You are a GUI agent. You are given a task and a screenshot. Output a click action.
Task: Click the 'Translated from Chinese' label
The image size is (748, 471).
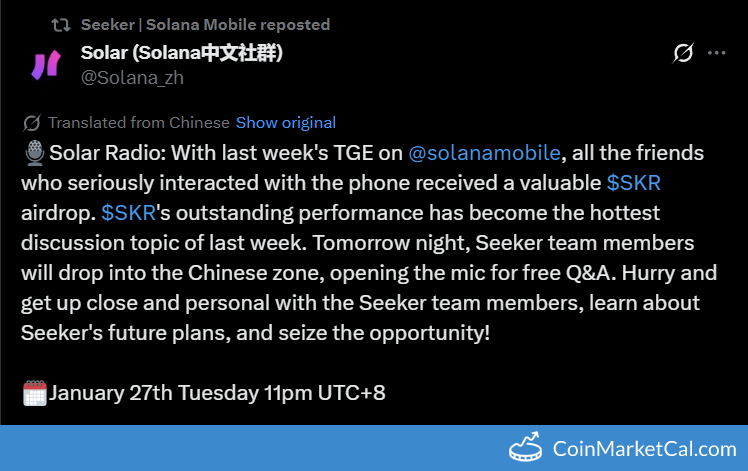pos(138,123)
